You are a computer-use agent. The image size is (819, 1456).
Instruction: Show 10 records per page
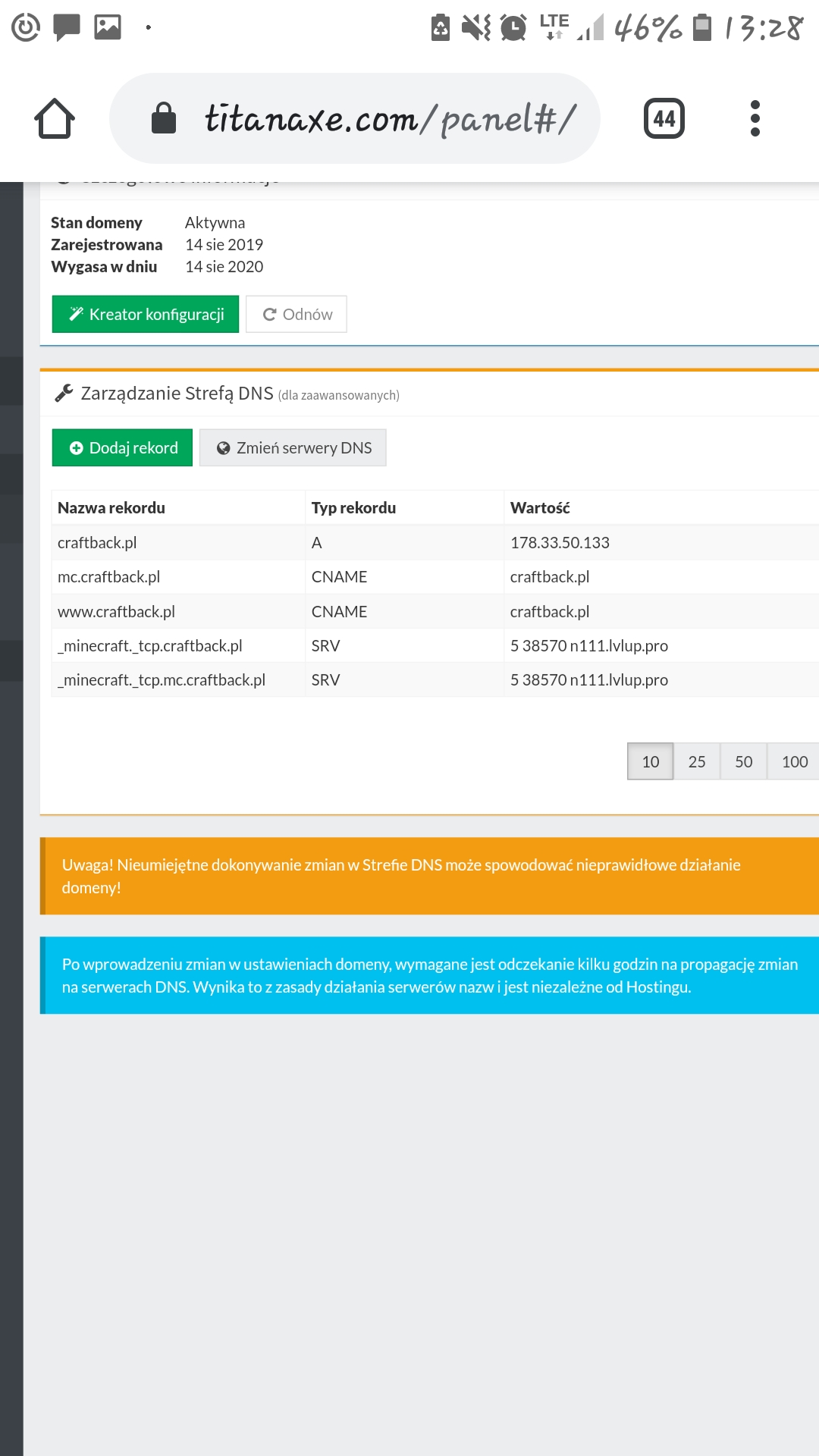pos(650,761)
